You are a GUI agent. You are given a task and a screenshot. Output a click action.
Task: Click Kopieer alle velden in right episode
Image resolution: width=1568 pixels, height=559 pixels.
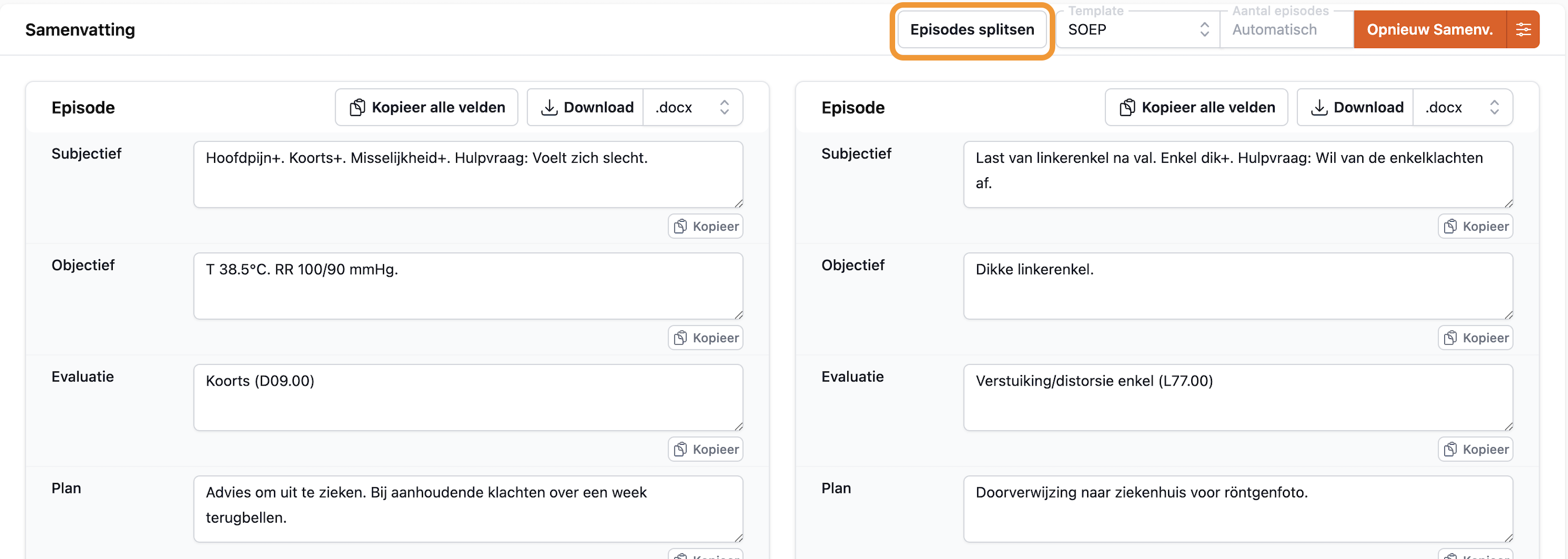(1196, 107)
